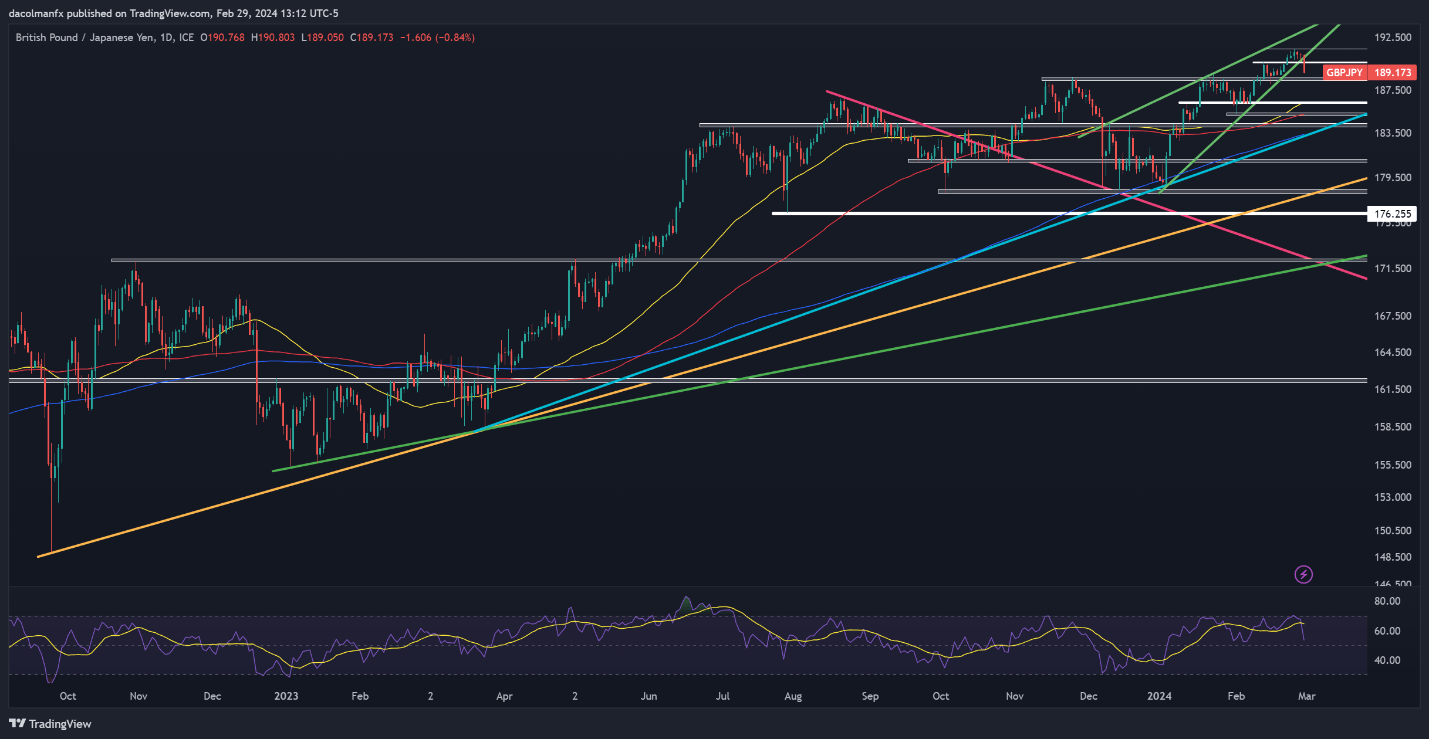The image size is (1429, 739).
Task: Click the Mar label on the time axis
Action: click(1308, 695)
